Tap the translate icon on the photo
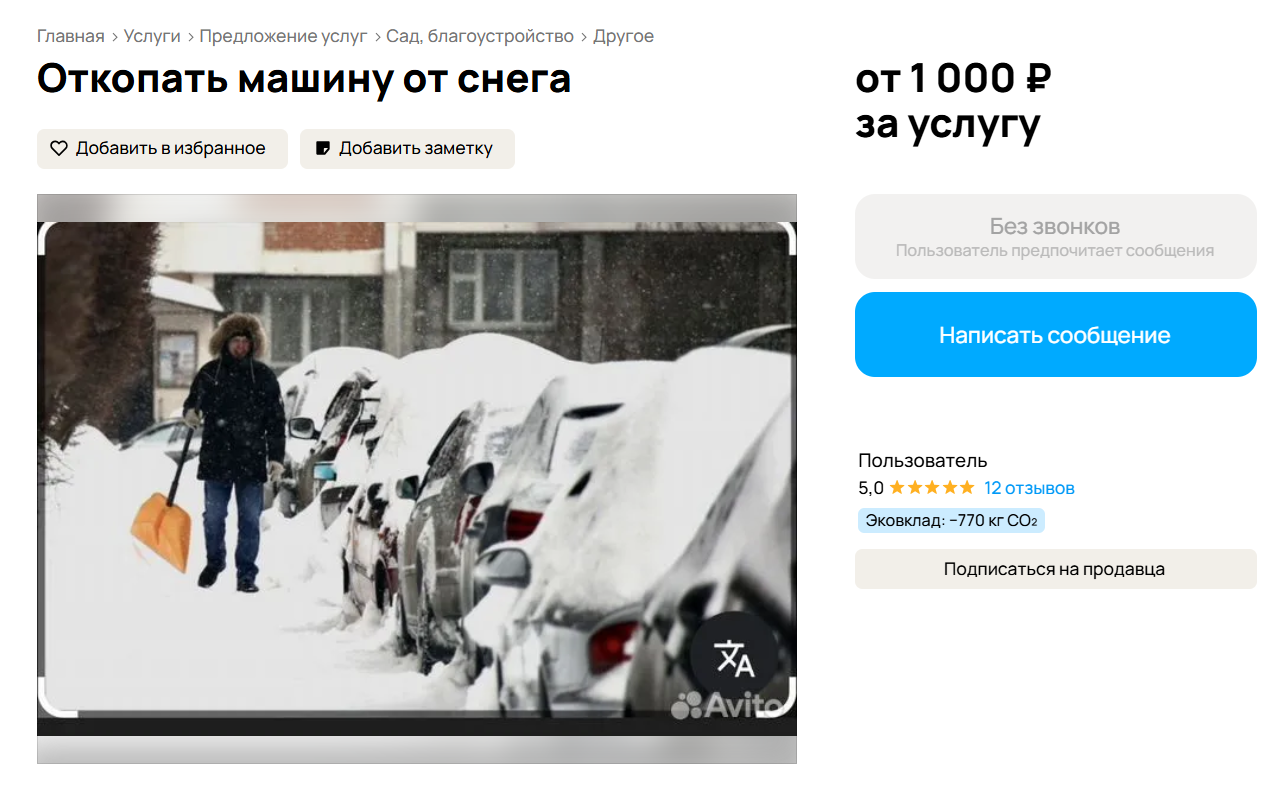Image resolution: width=1272 pixels, height=794 pixels. point(734,656)
